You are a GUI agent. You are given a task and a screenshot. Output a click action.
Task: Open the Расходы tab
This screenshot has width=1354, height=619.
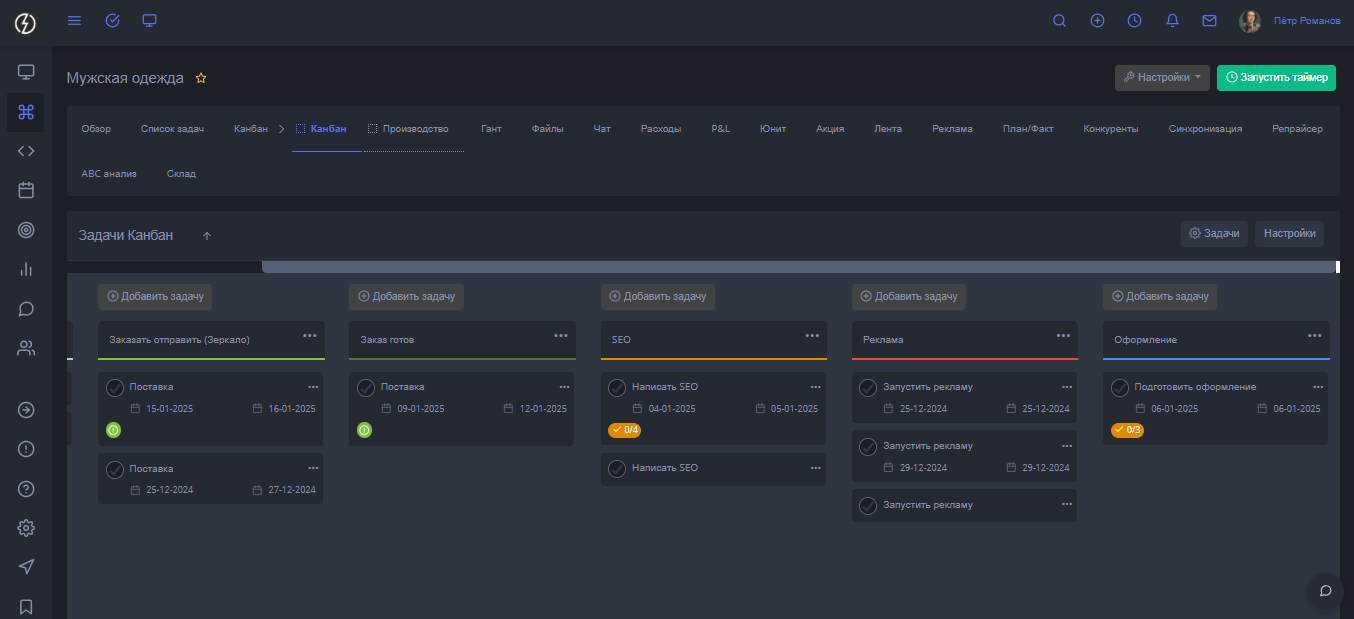click(661, 129)
